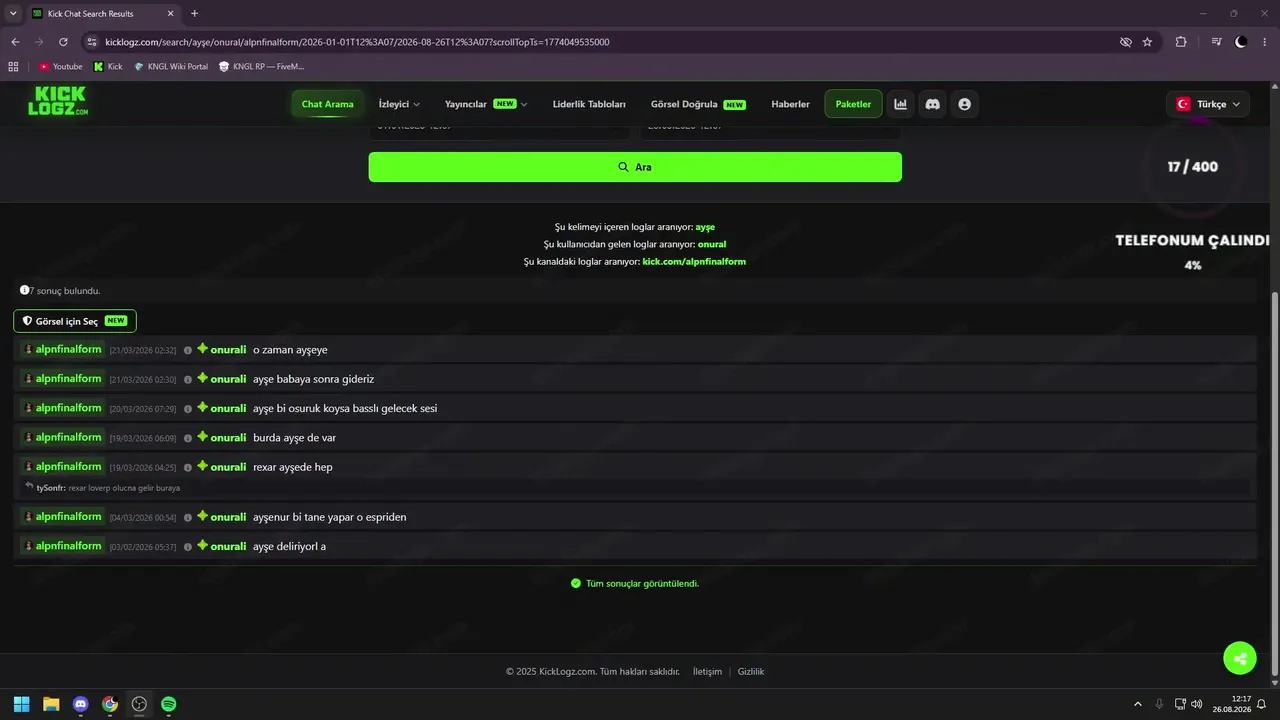Screen dimensions: 1280x720
Task: Click '7 sonuç bulundu.' text
Action: coord(64,291)
